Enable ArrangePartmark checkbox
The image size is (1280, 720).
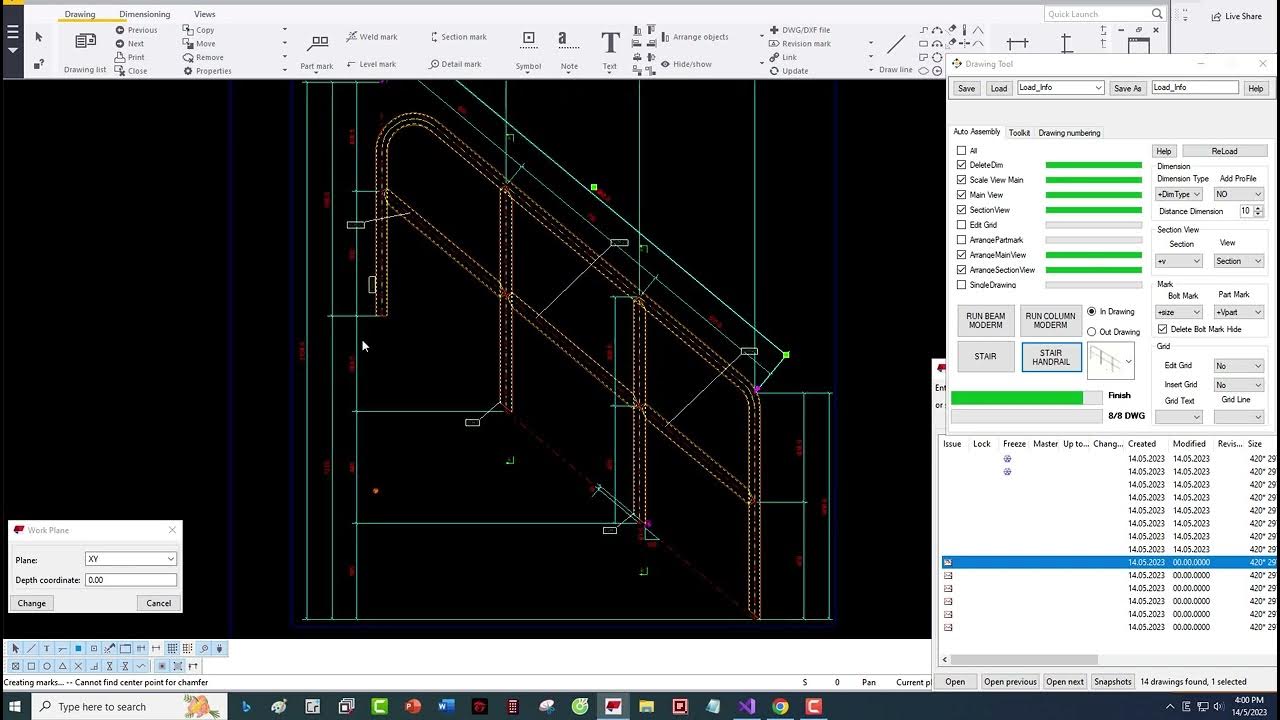(962, 240)
